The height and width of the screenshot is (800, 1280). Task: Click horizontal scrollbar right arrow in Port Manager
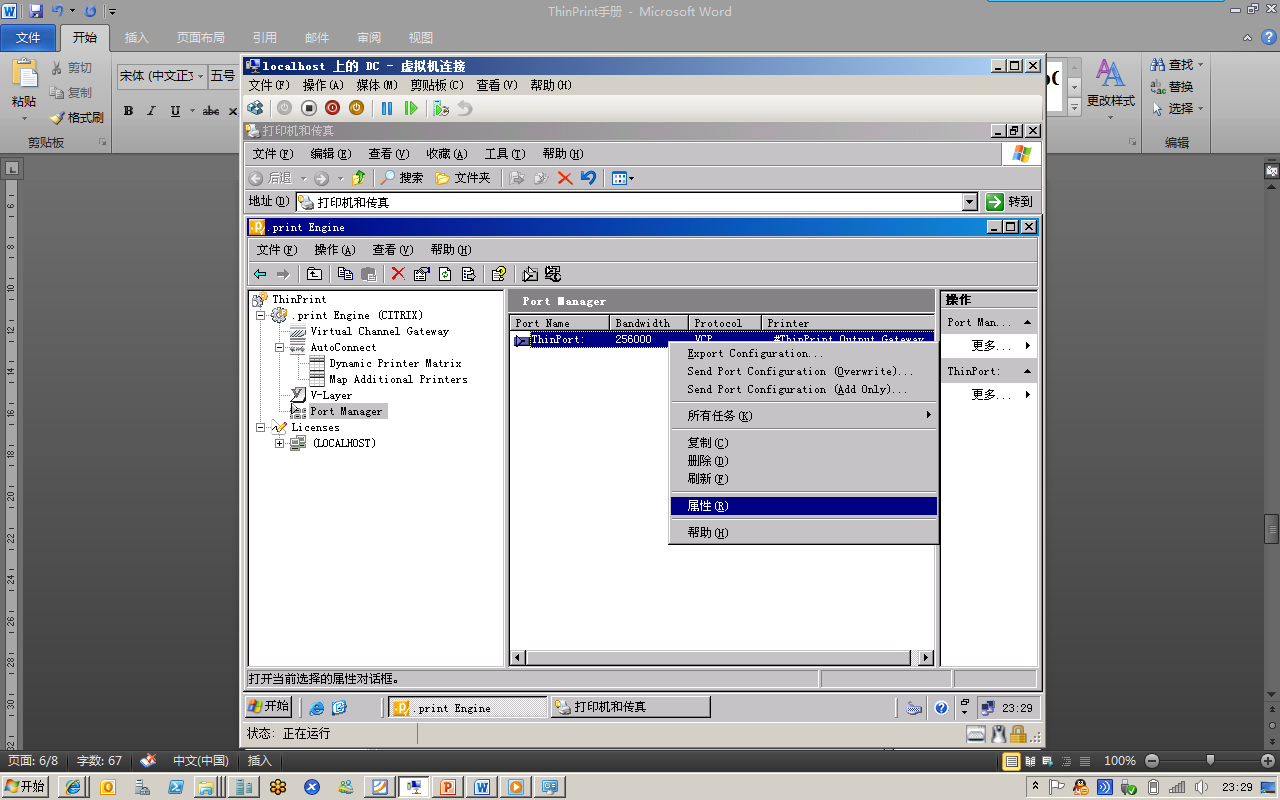(x=926, y=657)
